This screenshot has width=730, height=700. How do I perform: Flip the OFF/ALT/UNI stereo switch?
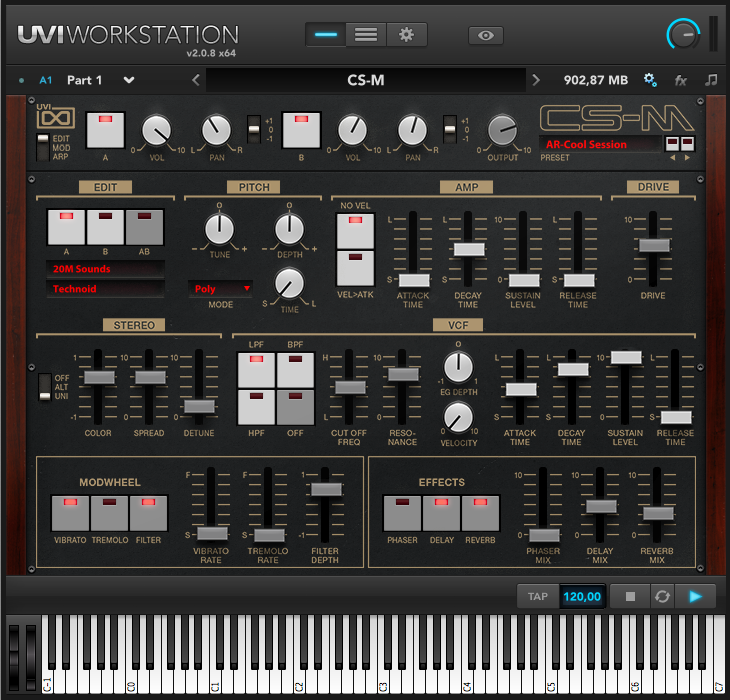tap(45, 387)
